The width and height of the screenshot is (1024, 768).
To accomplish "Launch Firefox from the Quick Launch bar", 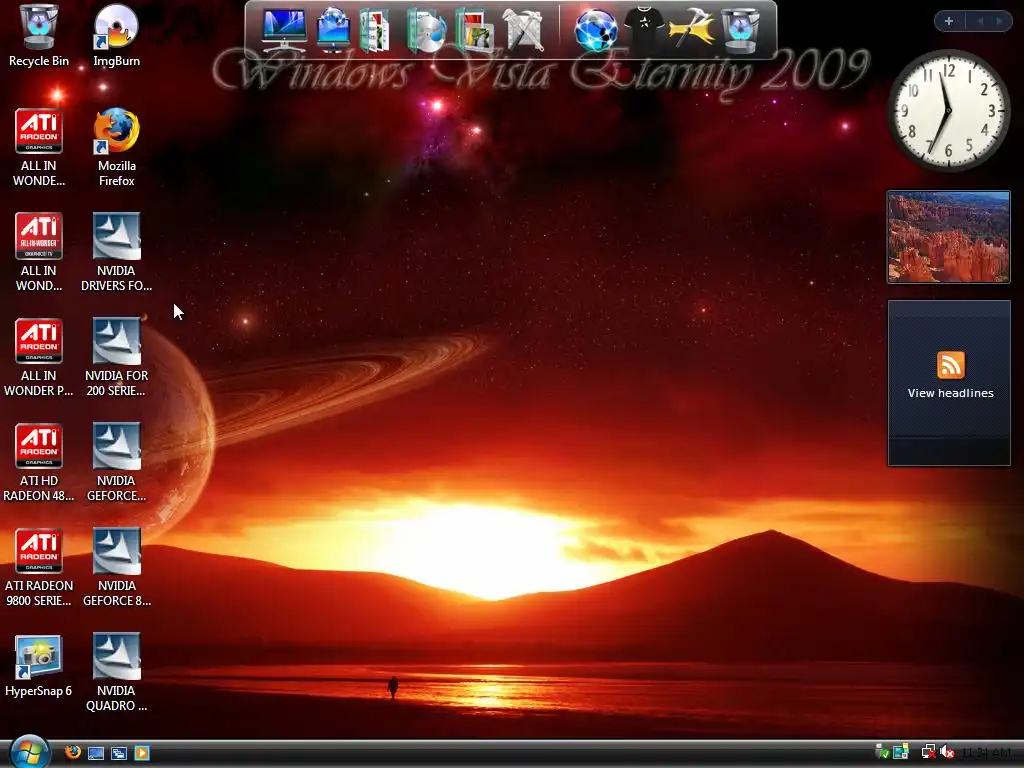I will point(72,752).
